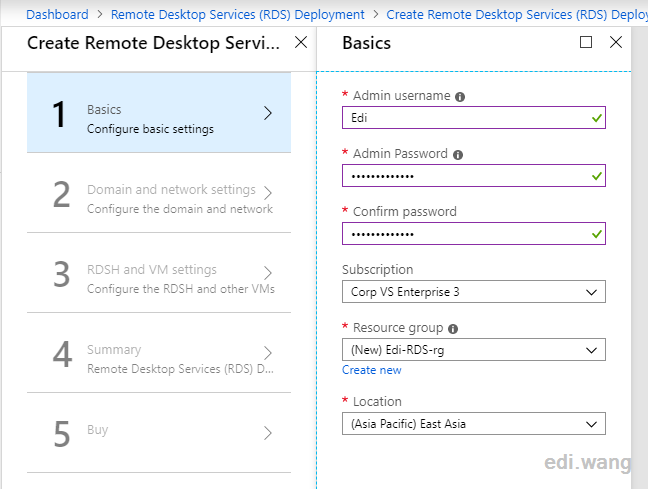Open the Admin username info tooltip icon
This screenshot has width=648, height=489.
click(x=460, y=97)
